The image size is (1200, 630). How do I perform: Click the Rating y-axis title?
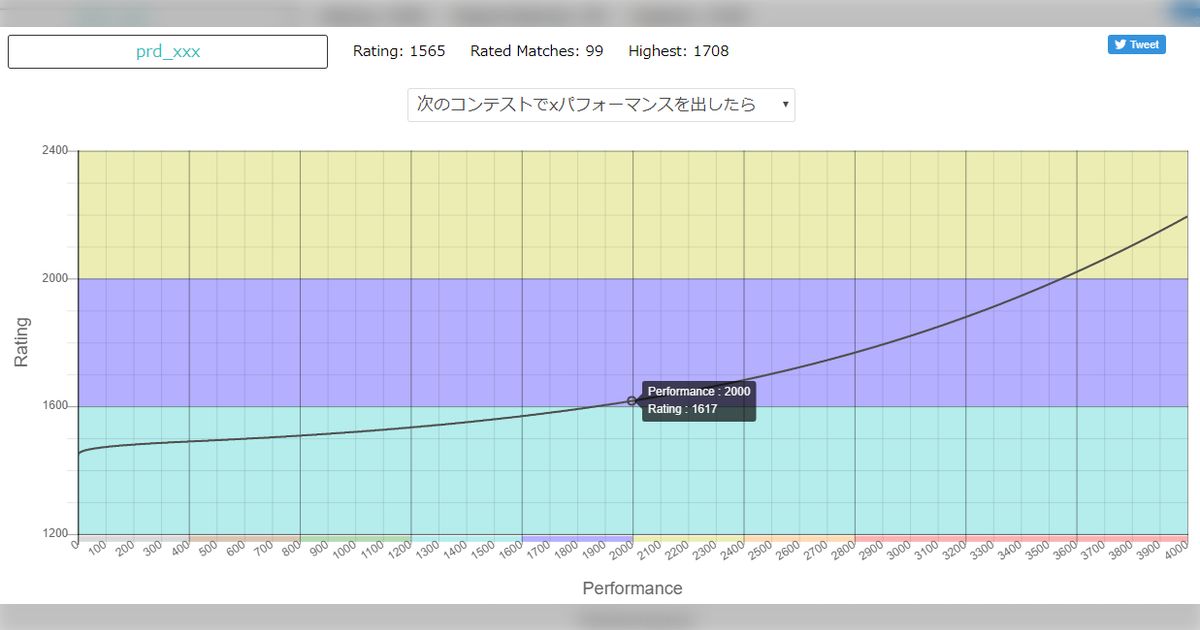tap(22, 342)
